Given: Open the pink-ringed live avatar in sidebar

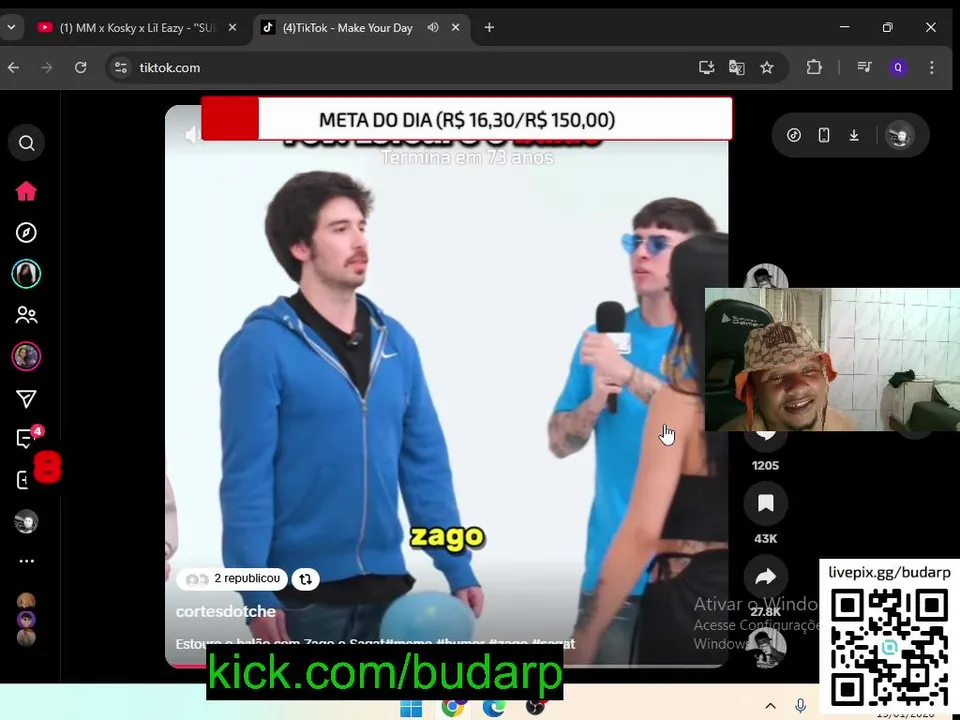Looking at the screenshot, I should click(26, 356).
